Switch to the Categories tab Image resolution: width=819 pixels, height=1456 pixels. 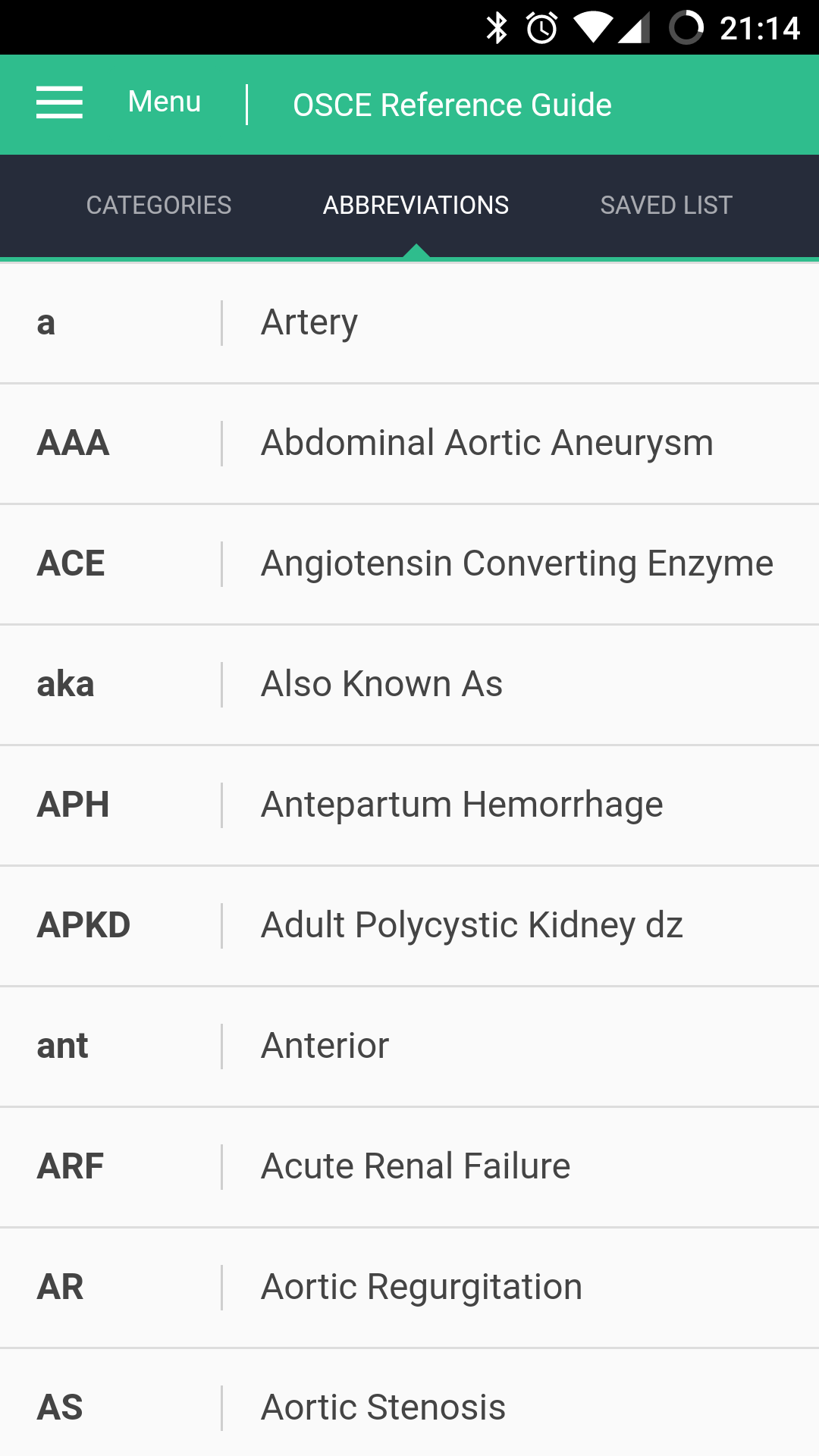[x=158, y=206]
